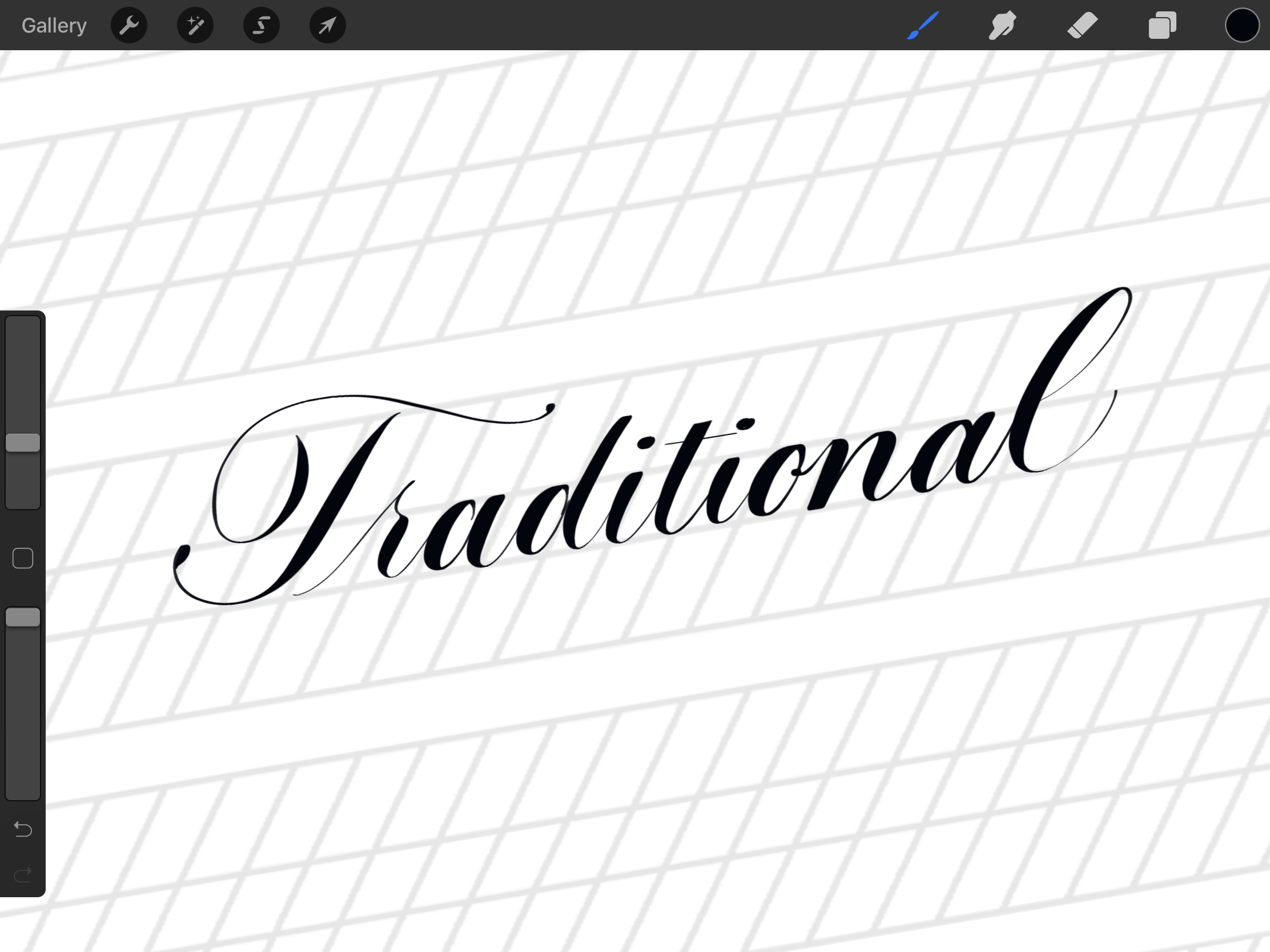
Task: Undo the last stroke
Action: pos(23,829)
